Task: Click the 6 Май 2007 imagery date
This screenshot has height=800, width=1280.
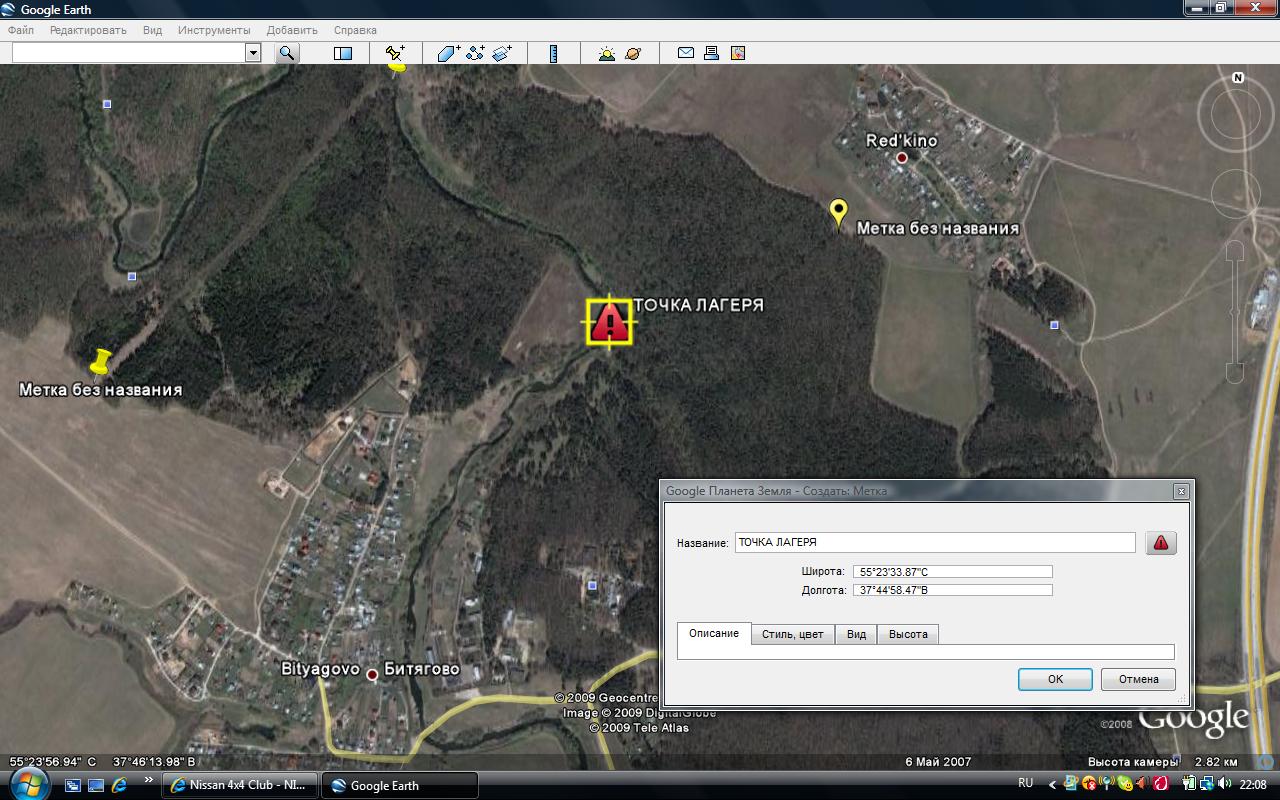Action: [938, 762]
